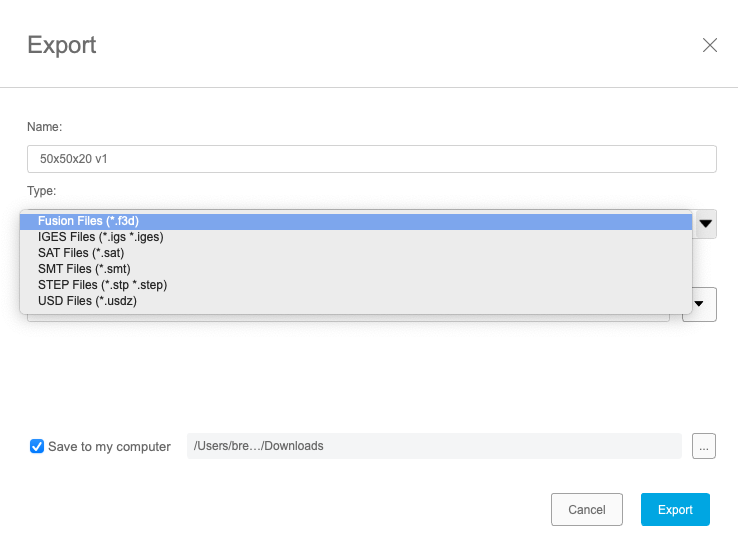Open the Type dropdown arrow
This screenshot has width=738, height=541.
(x=706, y=224)
